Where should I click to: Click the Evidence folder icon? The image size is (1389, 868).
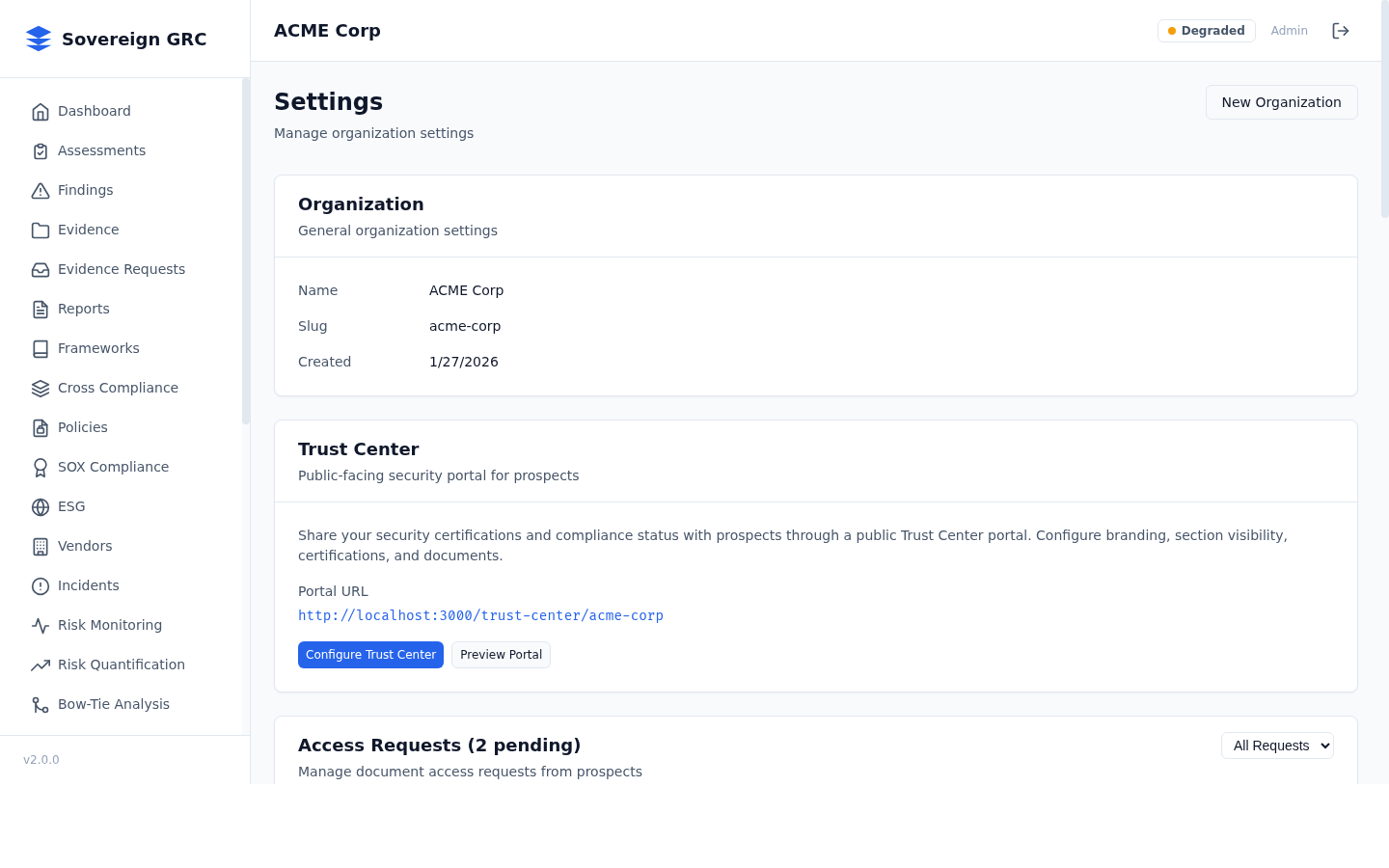(x=41, y=231)
